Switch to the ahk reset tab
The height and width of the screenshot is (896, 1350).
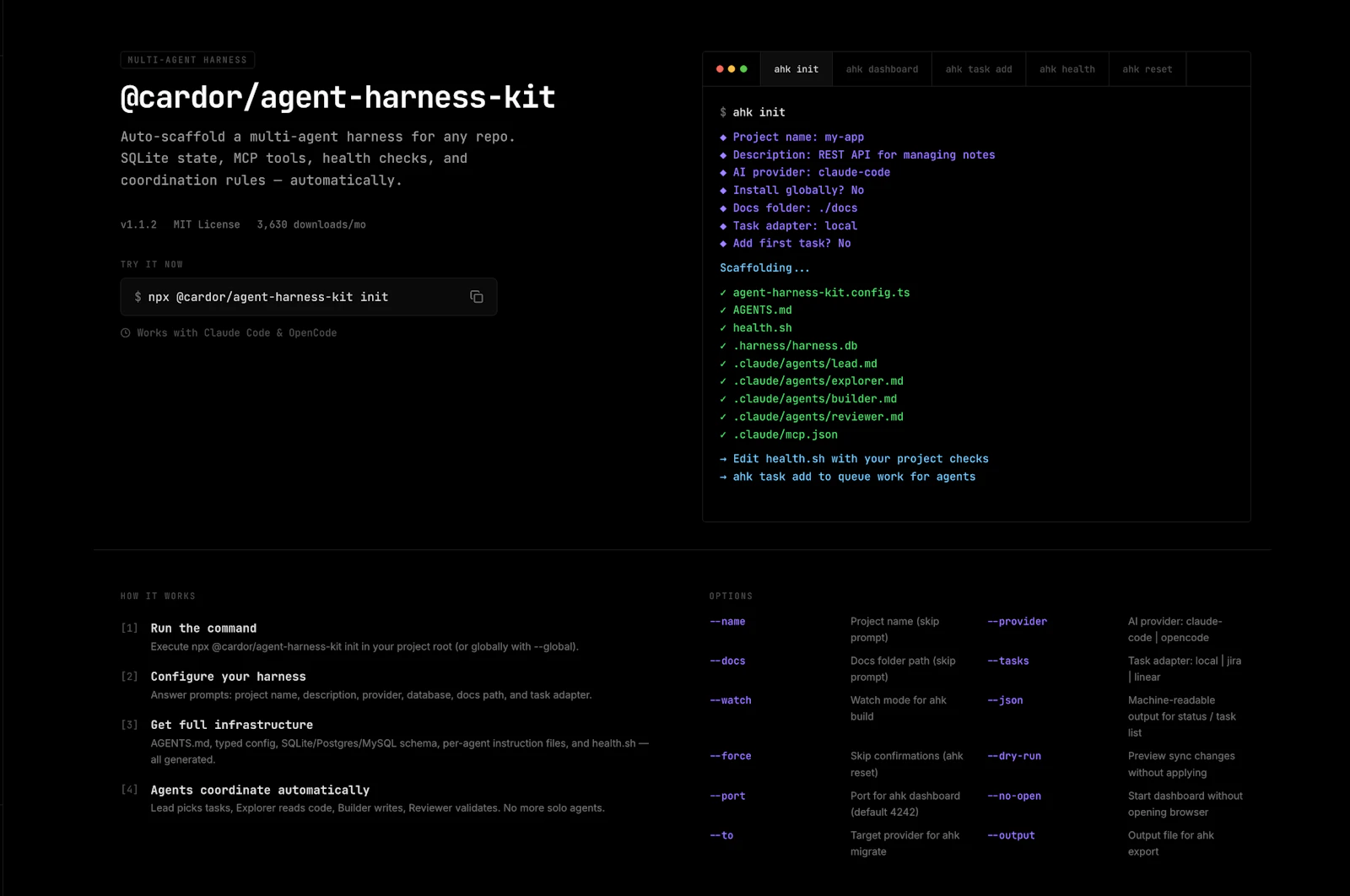click(x=1147, y=69)
